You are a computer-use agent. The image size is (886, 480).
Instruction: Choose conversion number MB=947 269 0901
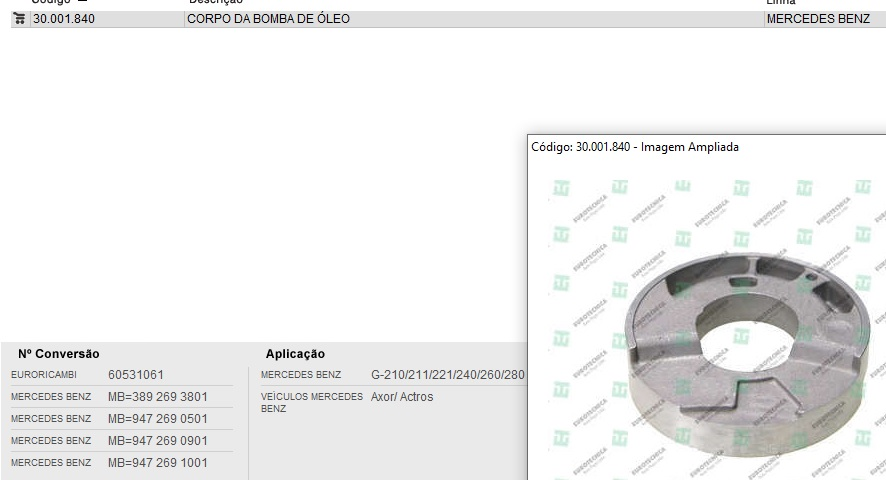pos(158,441)
